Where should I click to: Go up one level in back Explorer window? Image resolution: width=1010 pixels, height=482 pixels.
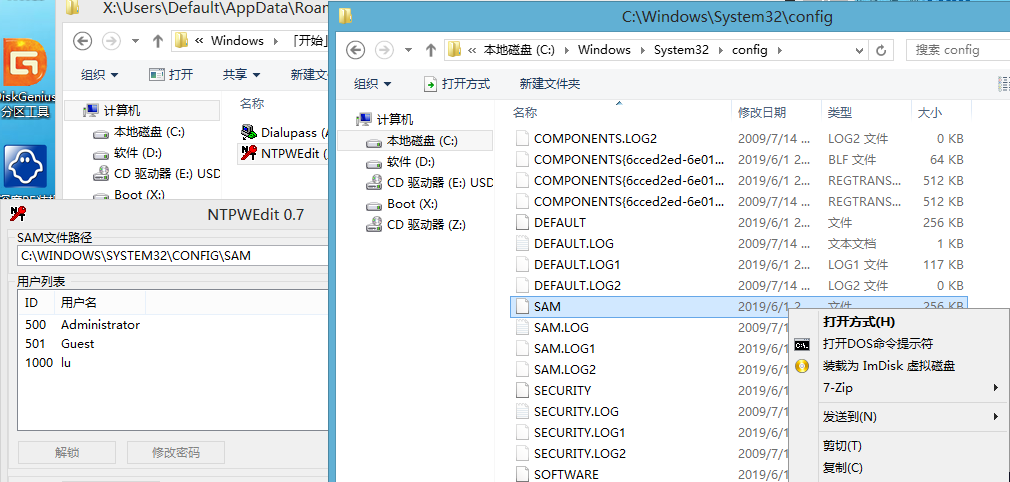click(x=157, y=41)
